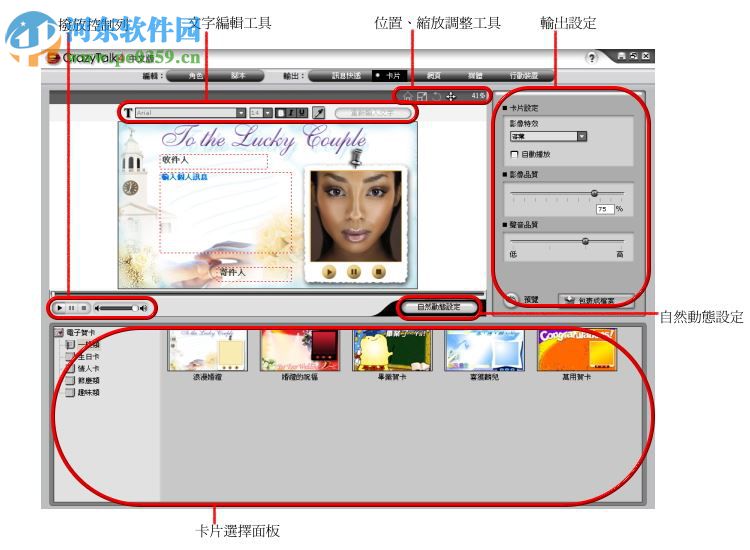Click the volume-down speaker icon

(x=98, y=308)
